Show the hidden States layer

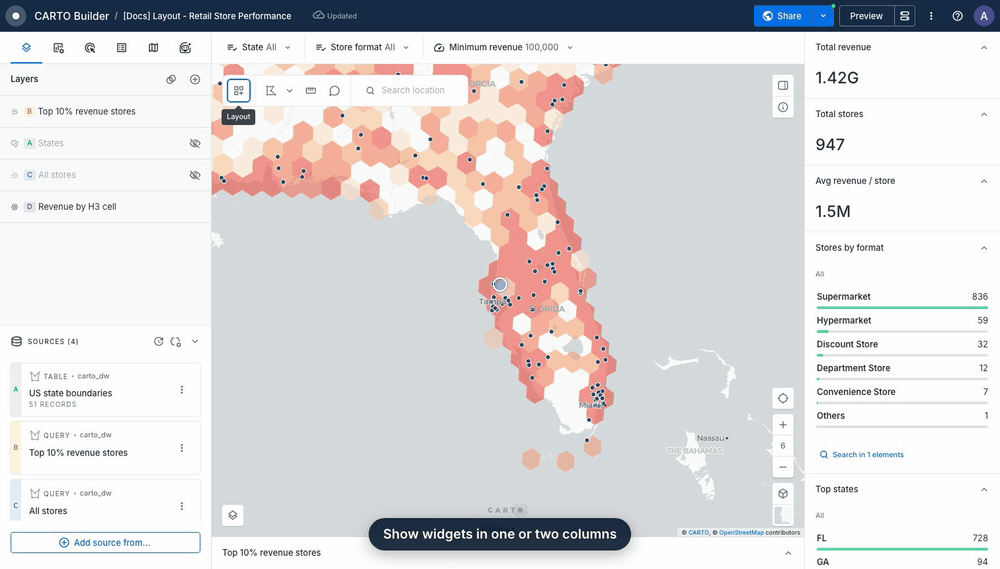195,144
